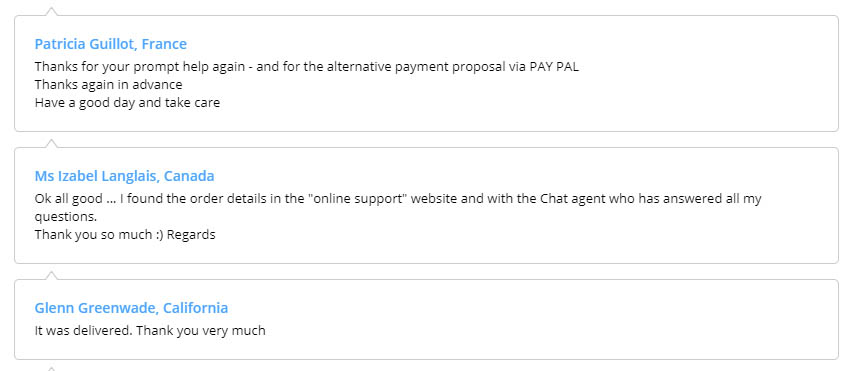The image size is (852, 371).
Task: Click the quoted "online support" phrase
Action: tap(358, 199)
